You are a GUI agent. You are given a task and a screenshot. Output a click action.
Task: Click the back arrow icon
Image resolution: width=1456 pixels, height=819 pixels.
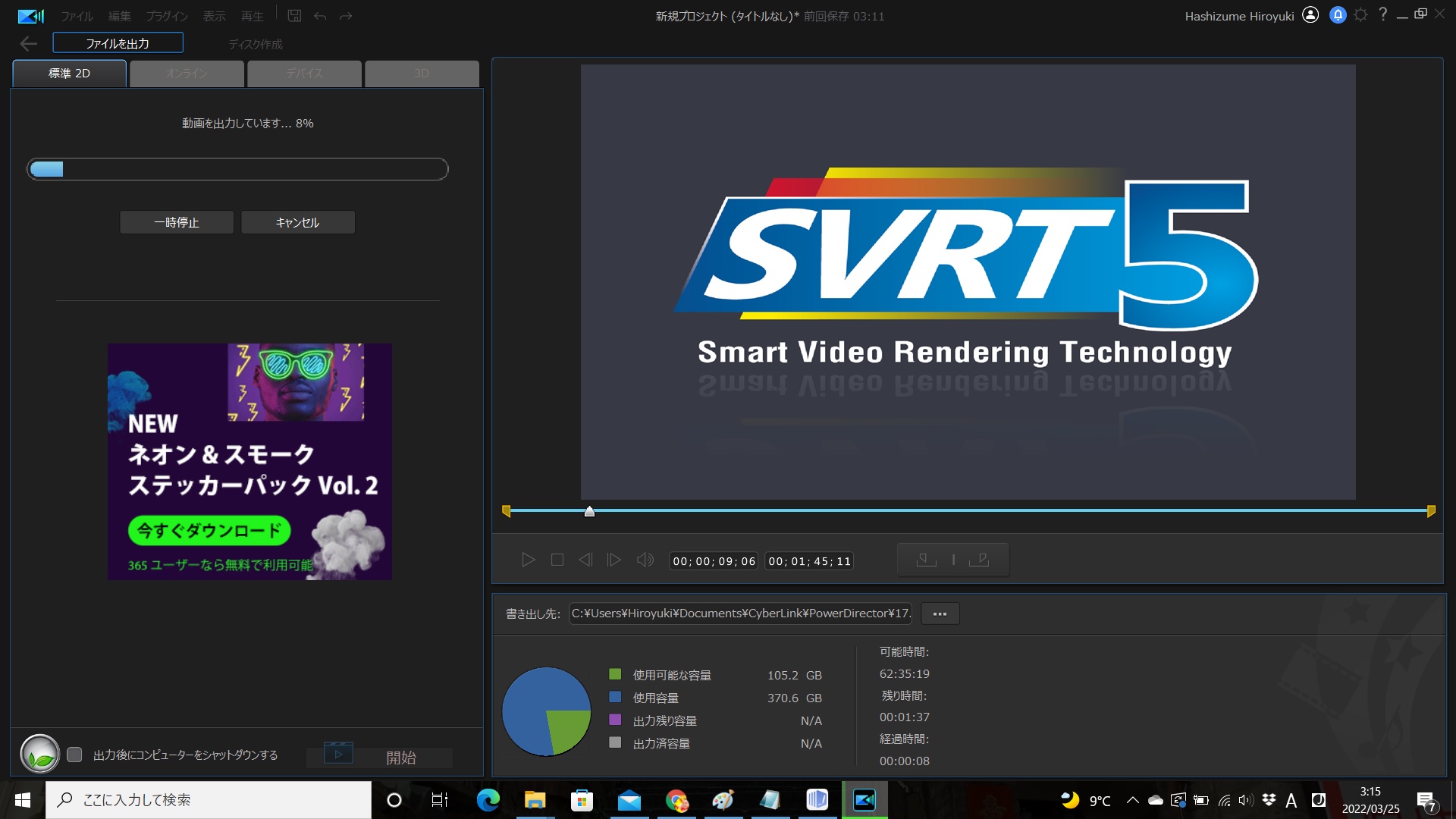pos(29,44)
